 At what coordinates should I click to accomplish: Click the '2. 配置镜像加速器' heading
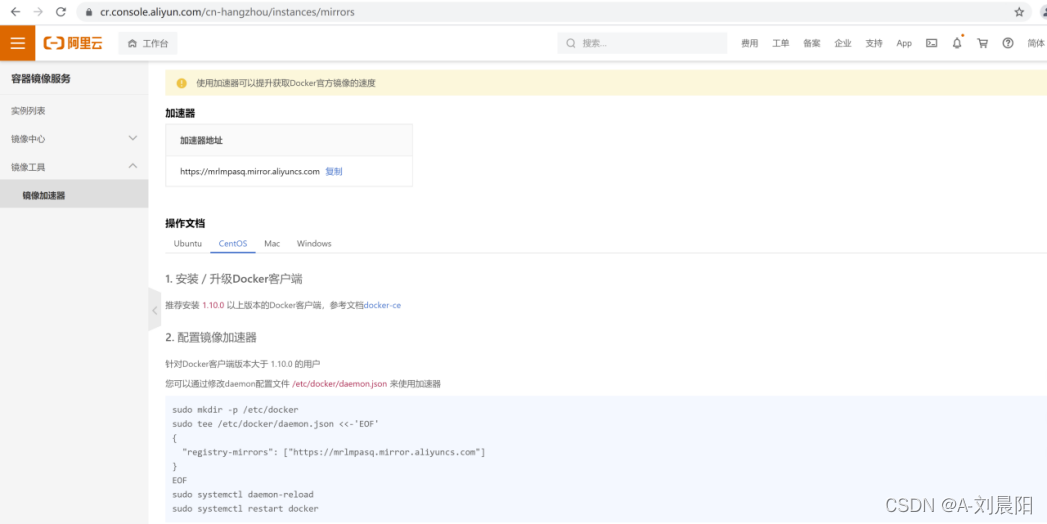(211, 337)
